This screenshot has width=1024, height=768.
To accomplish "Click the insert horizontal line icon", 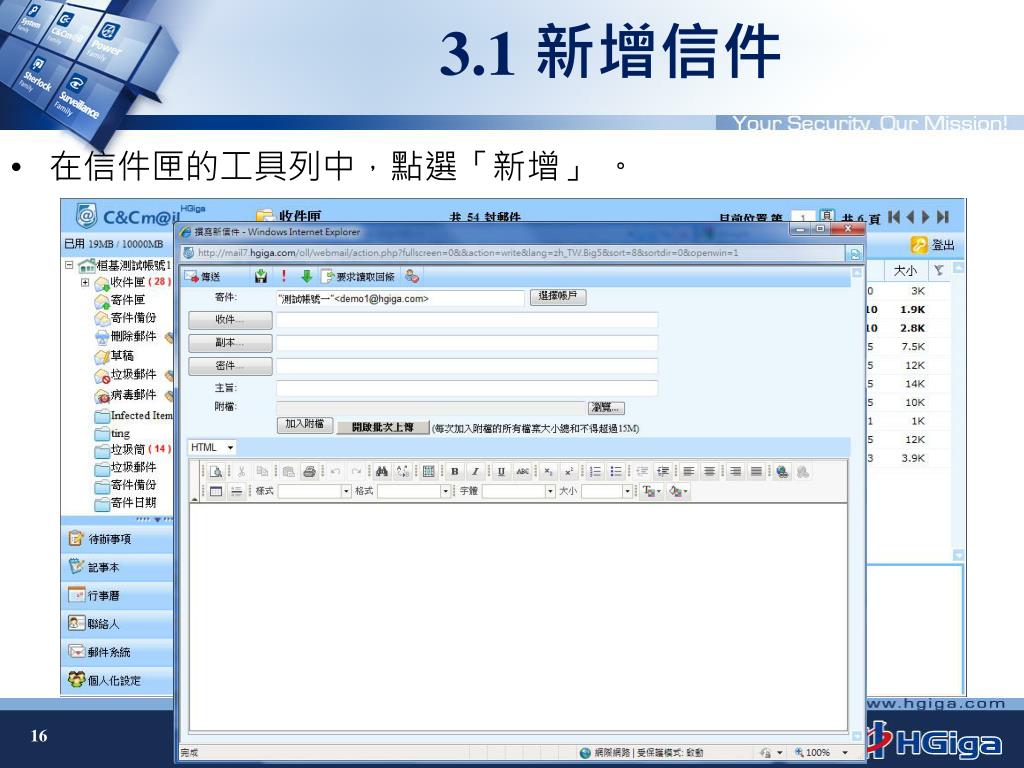I will (x=237, y=491).
